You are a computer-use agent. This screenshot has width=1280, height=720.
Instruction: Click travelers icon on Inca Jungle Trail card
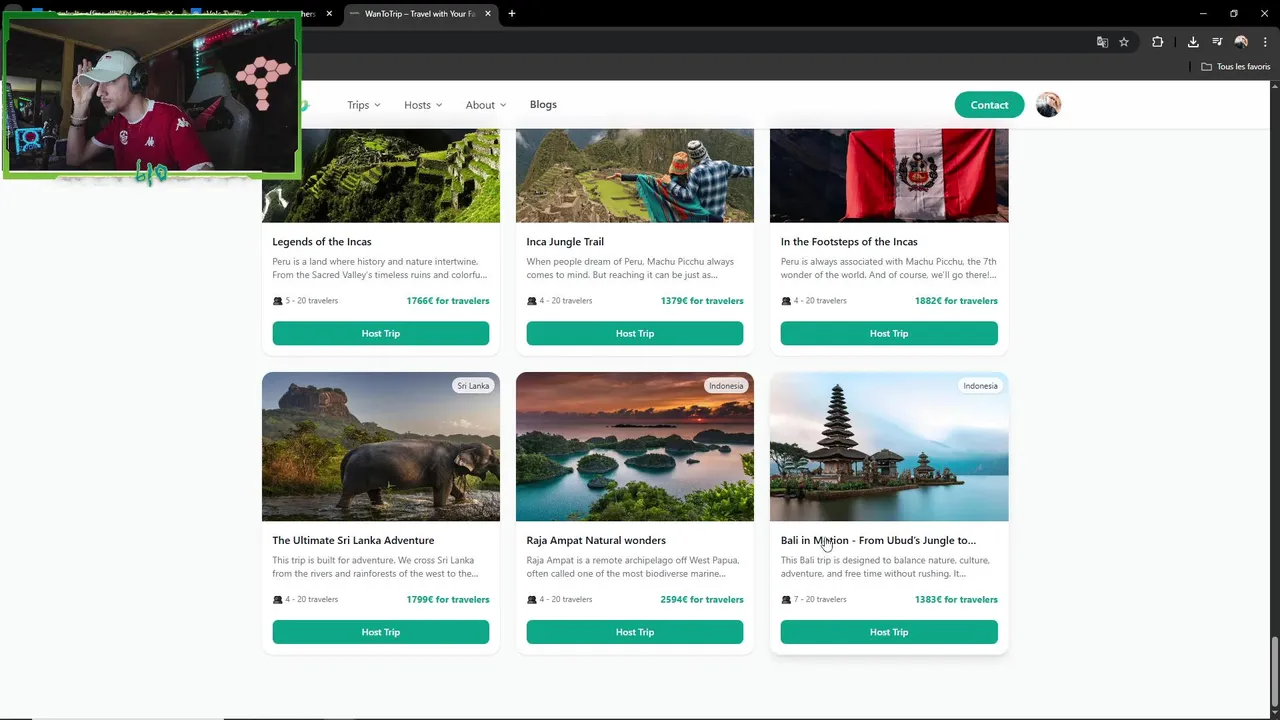click(532, 301)
